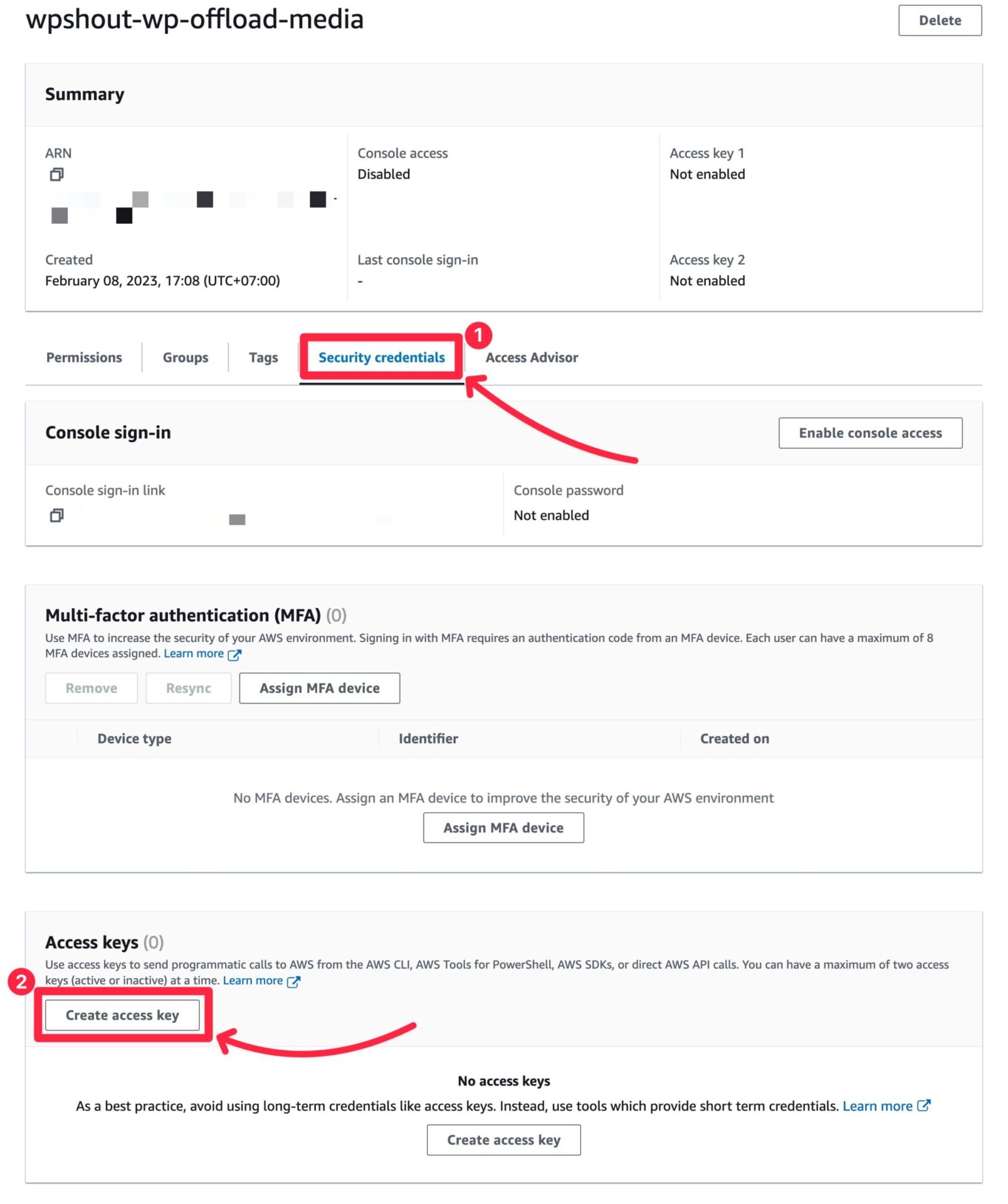This screenshot has height=1204, width=1008.
Task: Switch to the Access Advisor tab
Action: 532,357
